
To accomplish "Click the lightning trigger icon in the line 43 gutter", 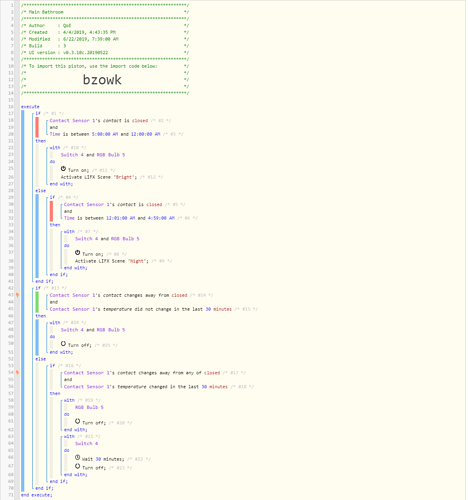I will coord(17,295).
